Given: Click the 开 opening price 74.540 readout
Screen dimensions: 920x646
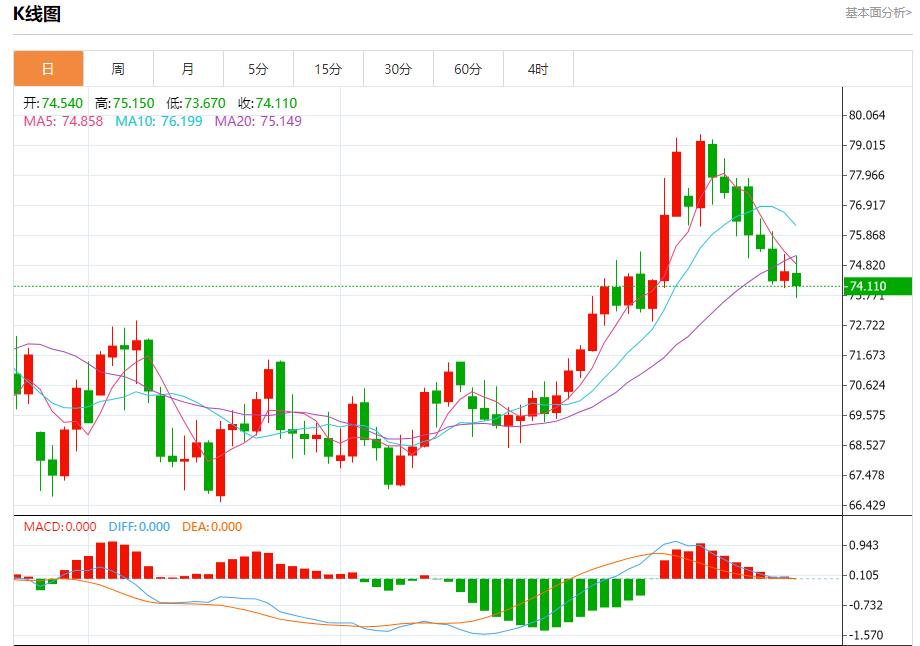Looking at the screenshot, I should (x=53, y=103).
